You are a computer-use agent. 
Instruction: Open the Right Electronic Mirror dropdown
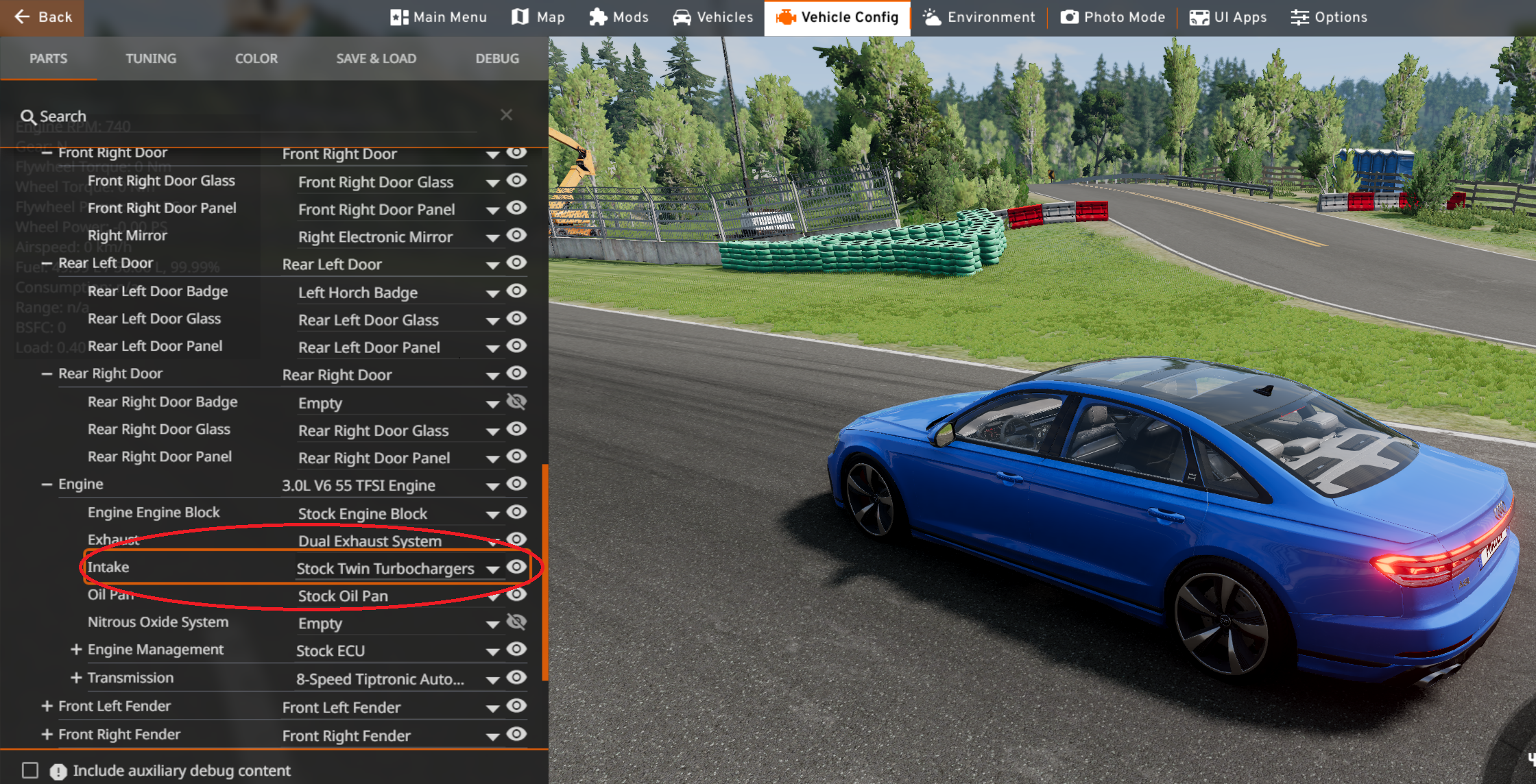click(x=492, y=238)
